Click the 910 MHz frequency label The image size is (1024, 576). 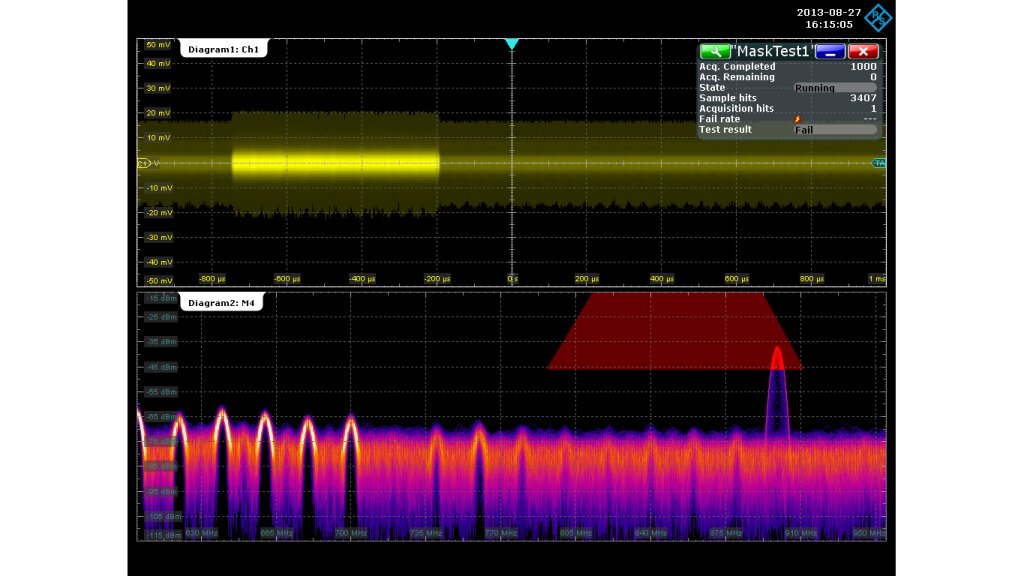tap(801, 534)
